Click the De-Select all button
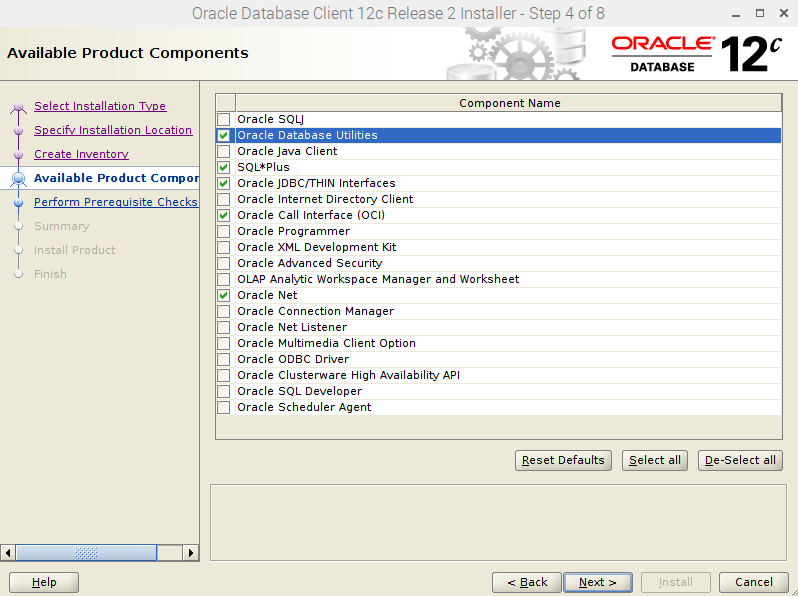798x596 pixels. click(740, 460)
